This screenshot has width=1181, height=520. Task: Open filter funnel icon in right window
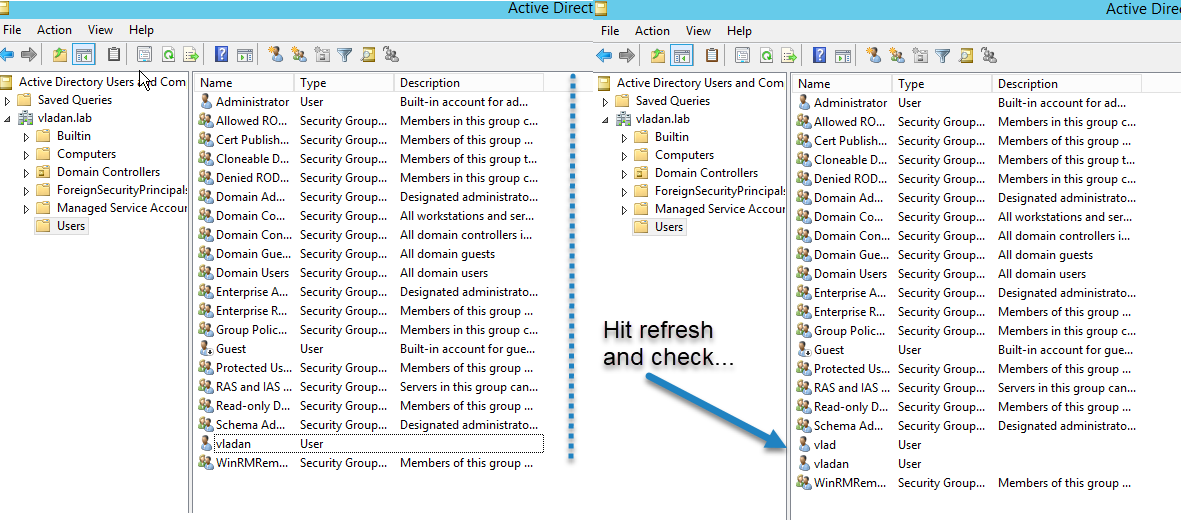coord(942,55)
